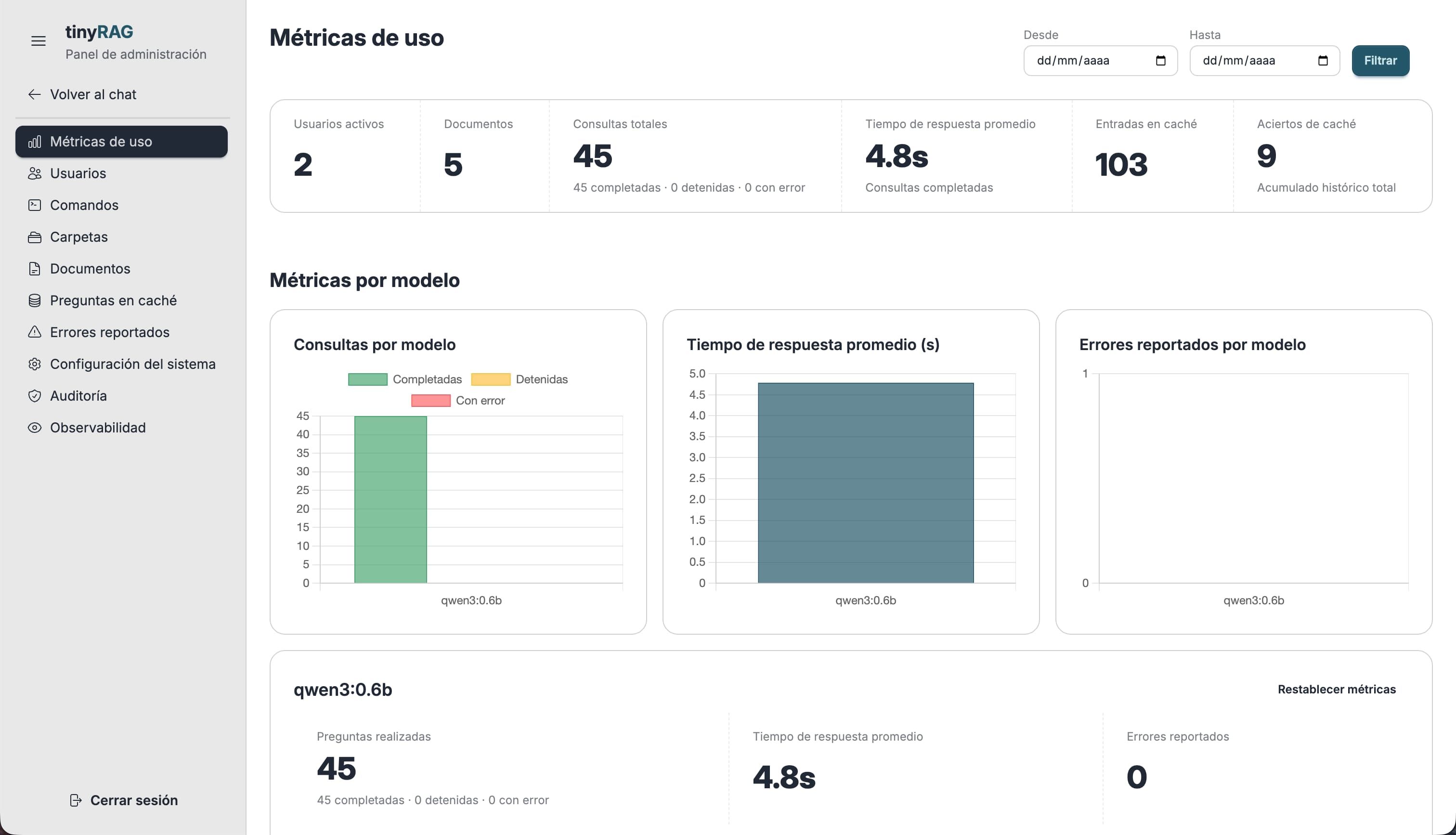
Task: Click the database icon for Preguntas en caché
Action: (x=34, y=300)
